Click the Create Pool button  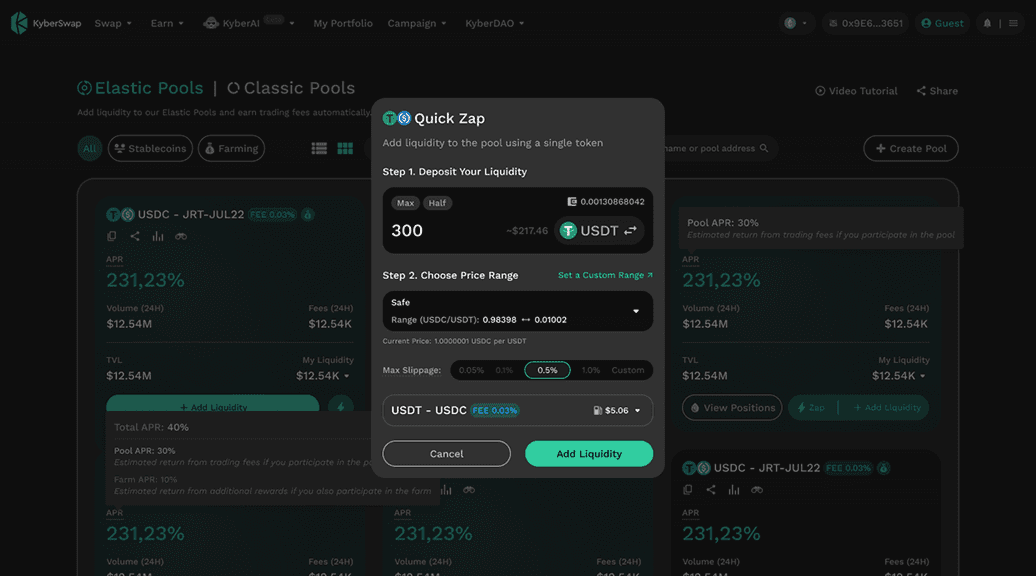tap(910, 148)
